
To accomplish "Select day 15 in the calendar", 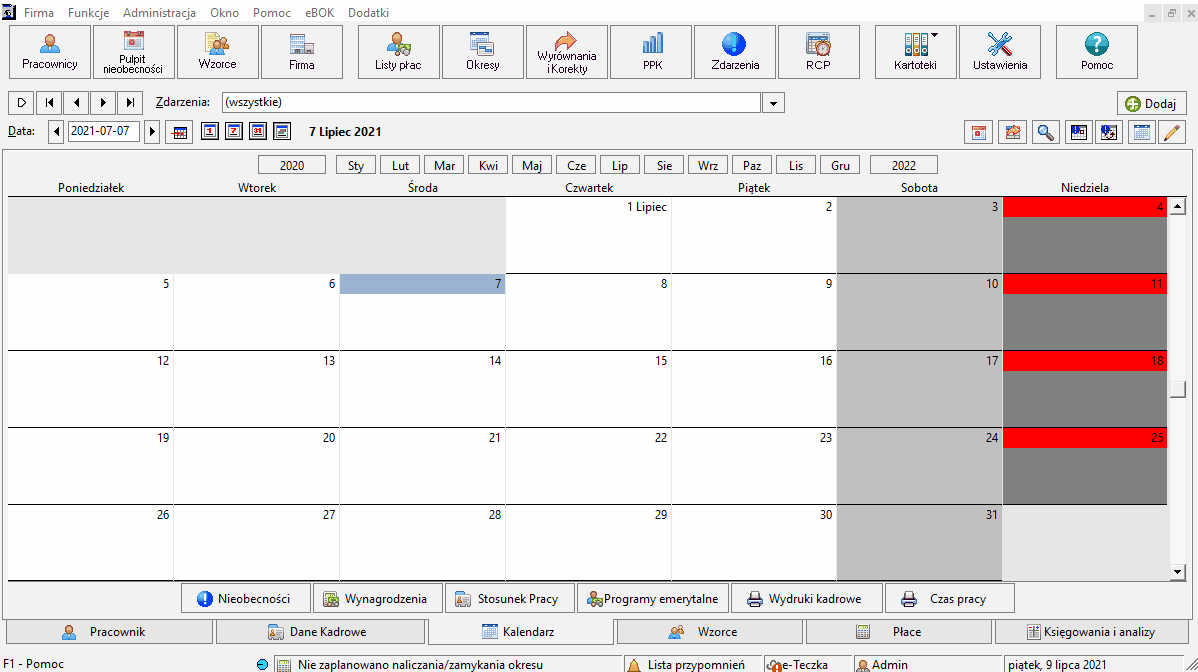I will [x=588, y=389].
